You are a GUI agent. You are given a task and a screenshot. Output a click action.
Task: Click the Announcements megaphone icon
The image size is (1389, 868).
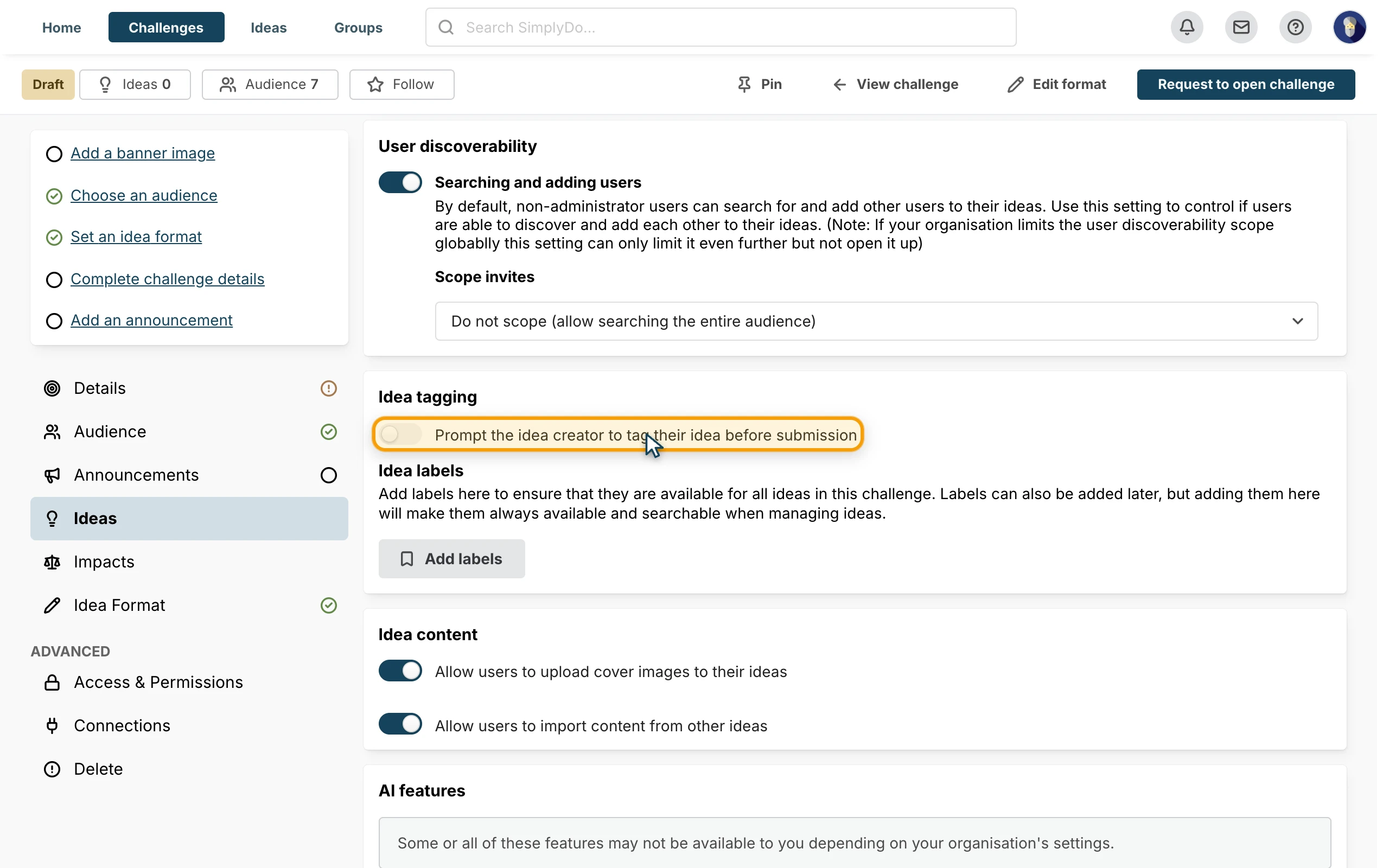(52, 475)
